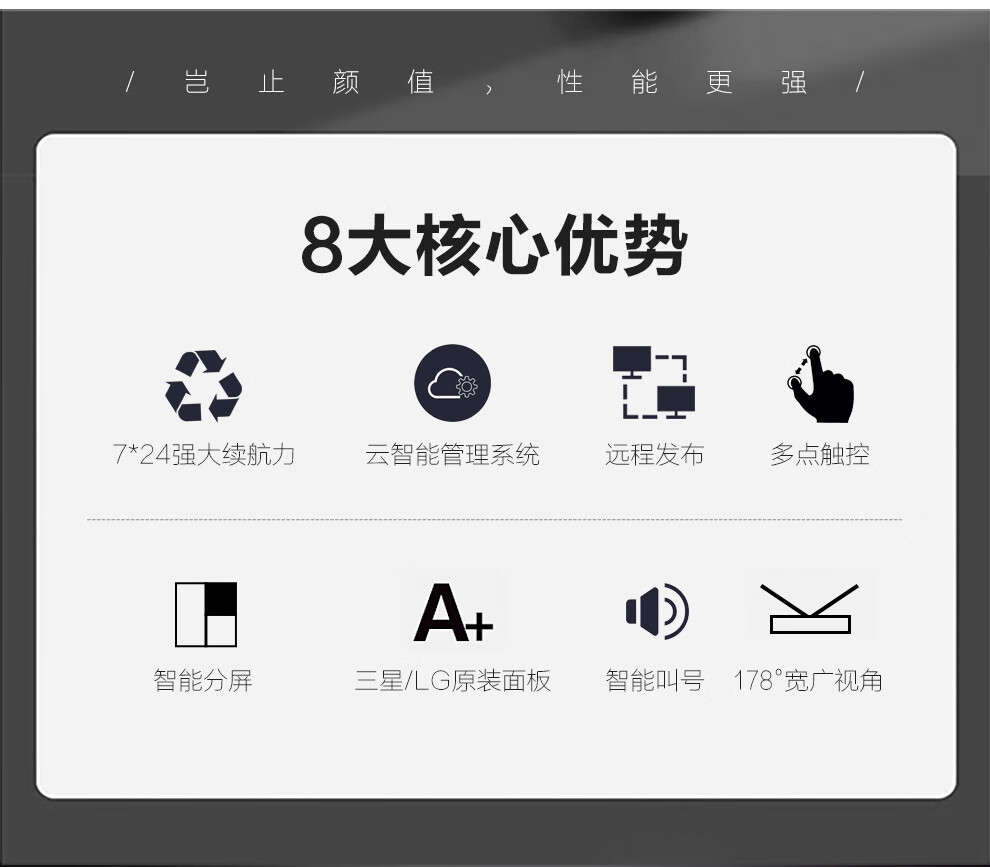990x867 pixels.
Task: Click the '智能分屏' caption
Action: click(203, 682)
